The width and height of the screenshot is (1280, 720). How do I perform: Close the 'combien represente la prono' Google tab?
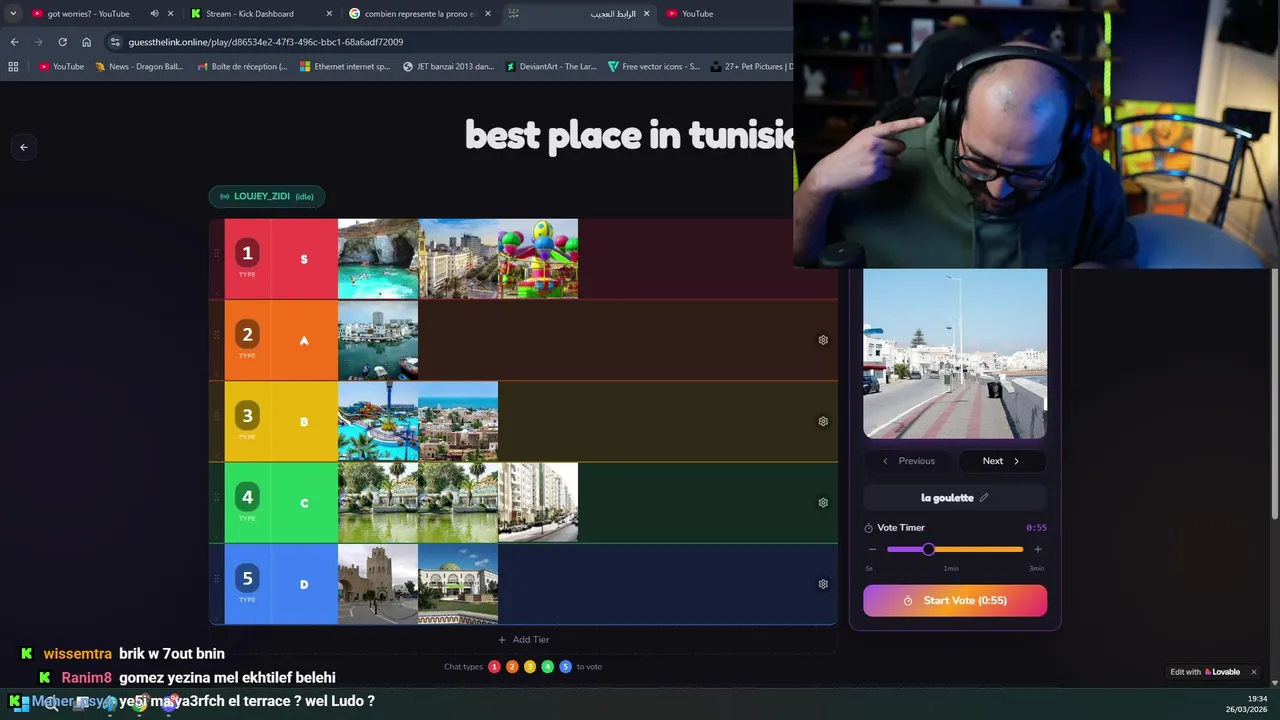coord(488,14)
